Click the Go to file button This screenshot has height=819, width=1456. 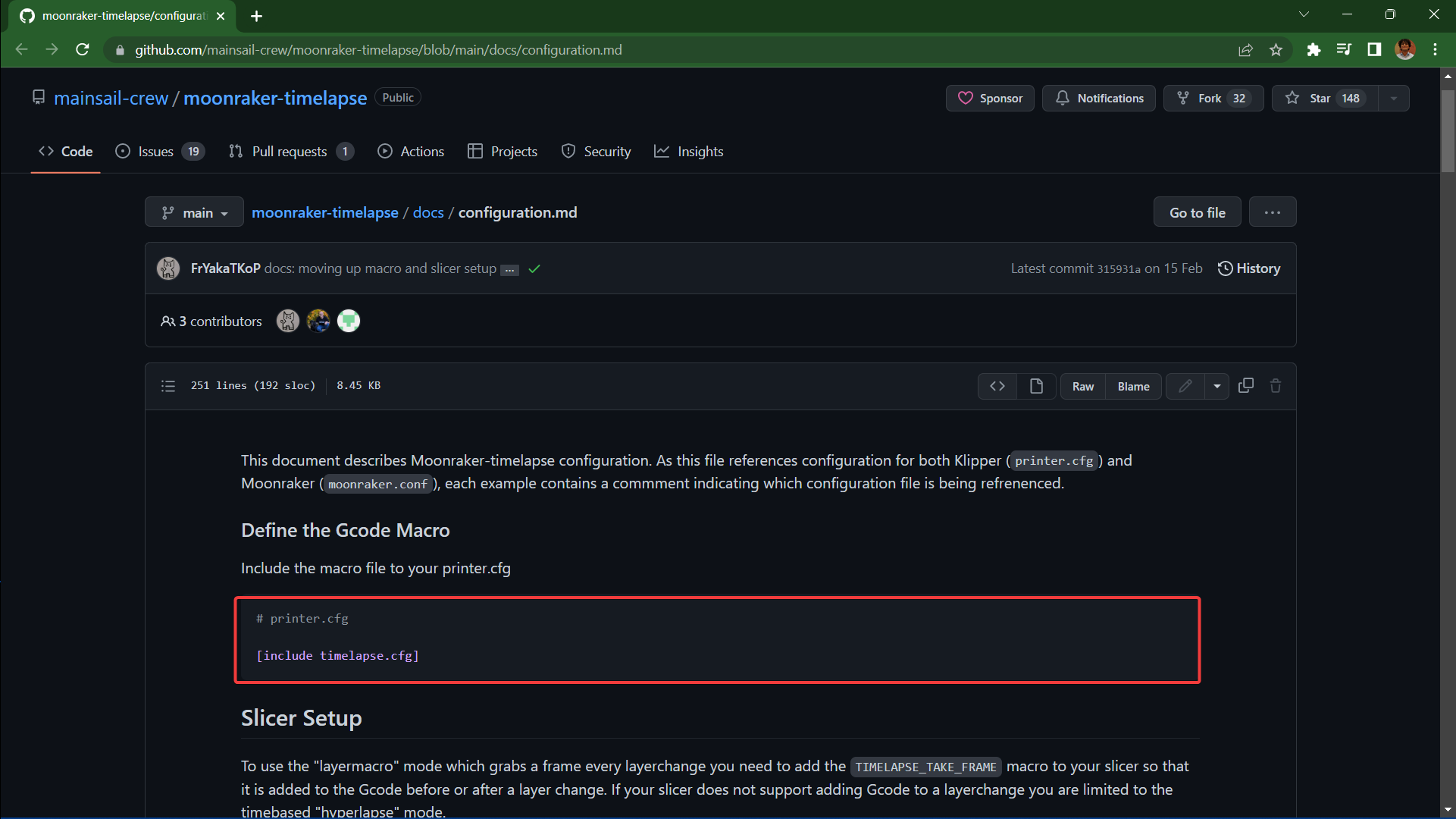(1198, 212)
